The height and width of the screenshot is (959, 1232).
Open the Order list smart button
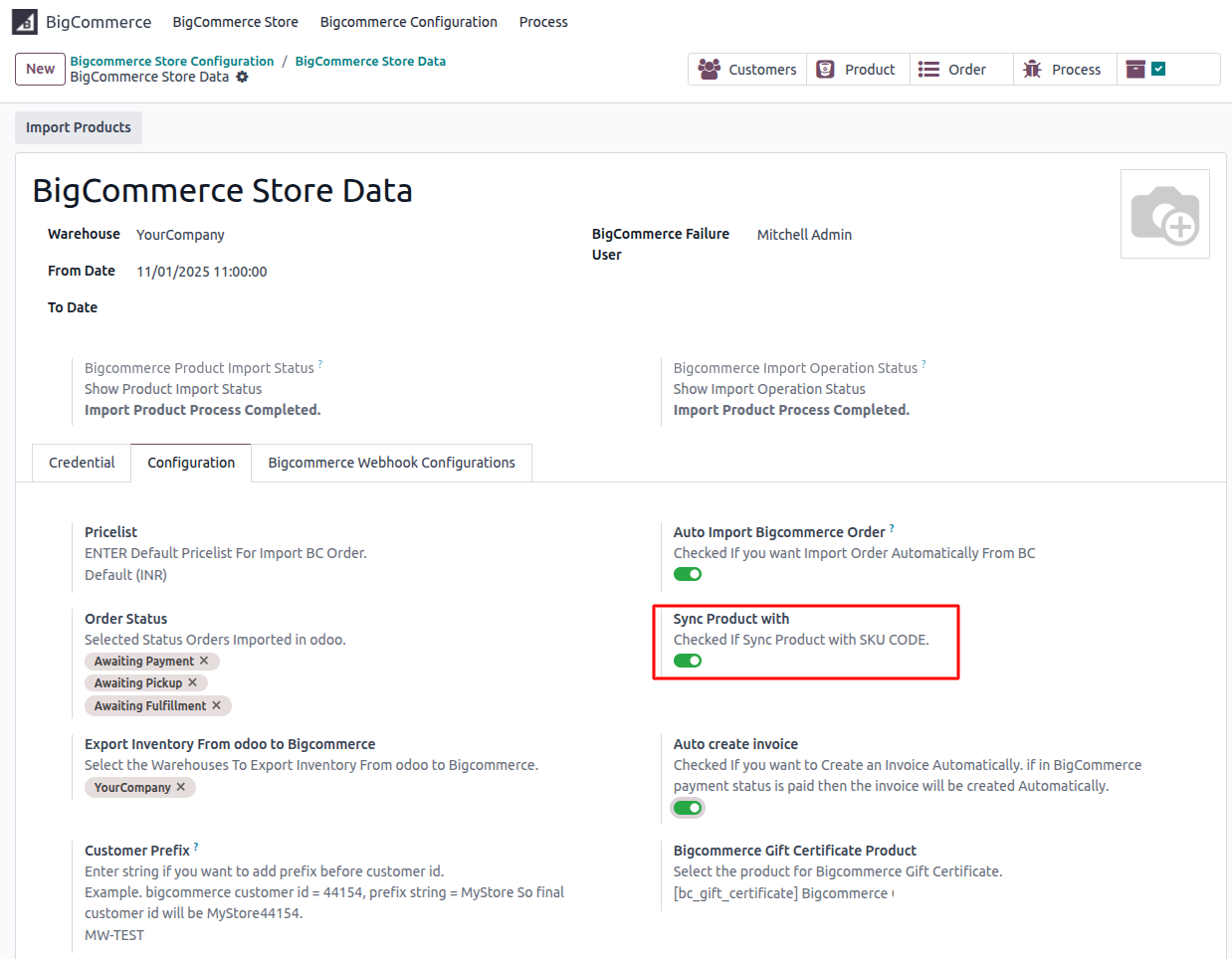click(961, 70)
